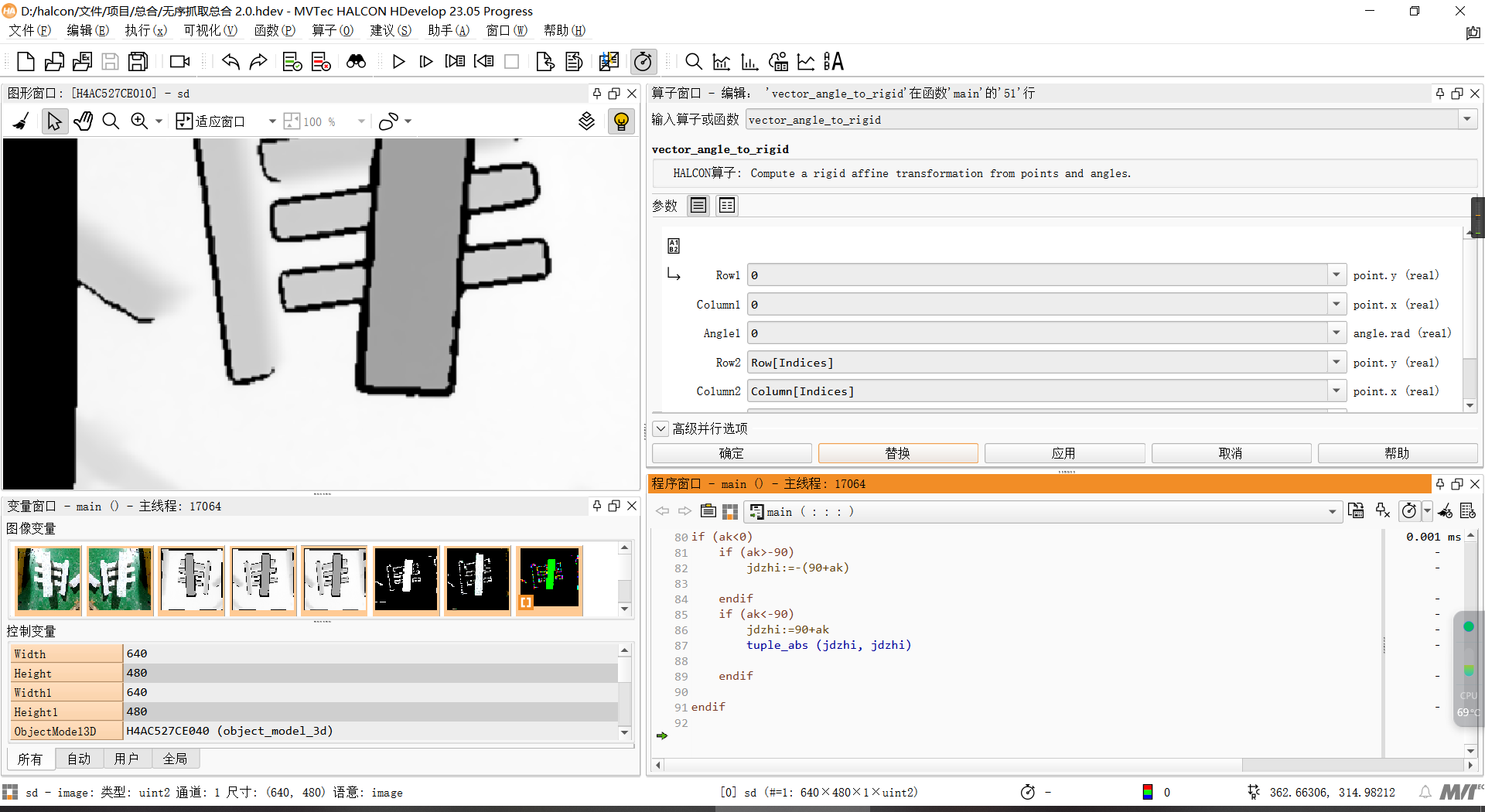Image resolution: width=1485 pixels, height=812 pixels.
Task: Open the zoom-in tool options dropdown arrow
Action: click(x=159, y=121)
